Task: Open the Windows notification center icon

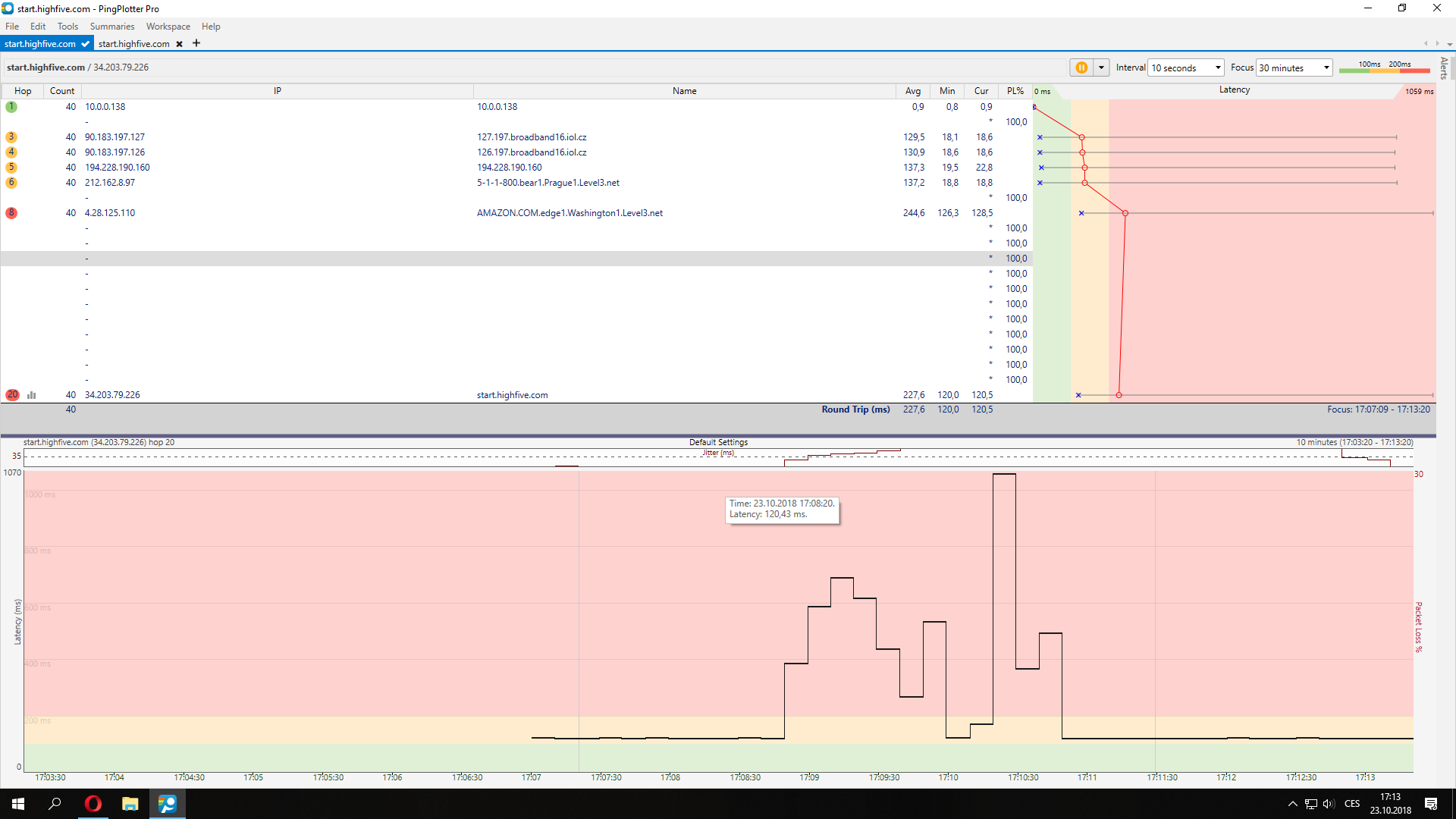Action: 1431,804
